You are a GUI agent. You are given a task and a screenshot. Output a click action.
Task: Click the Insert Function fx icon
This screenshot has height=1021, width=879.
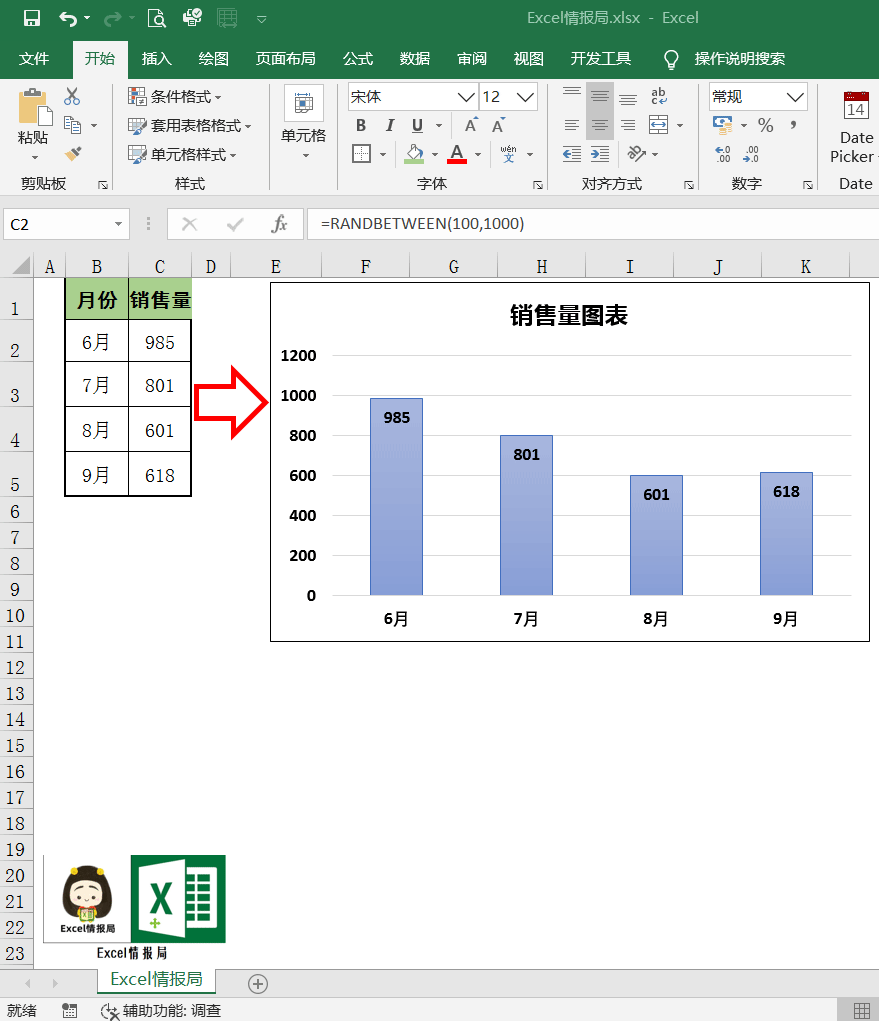pyautogui.click(x=279, y=225)
